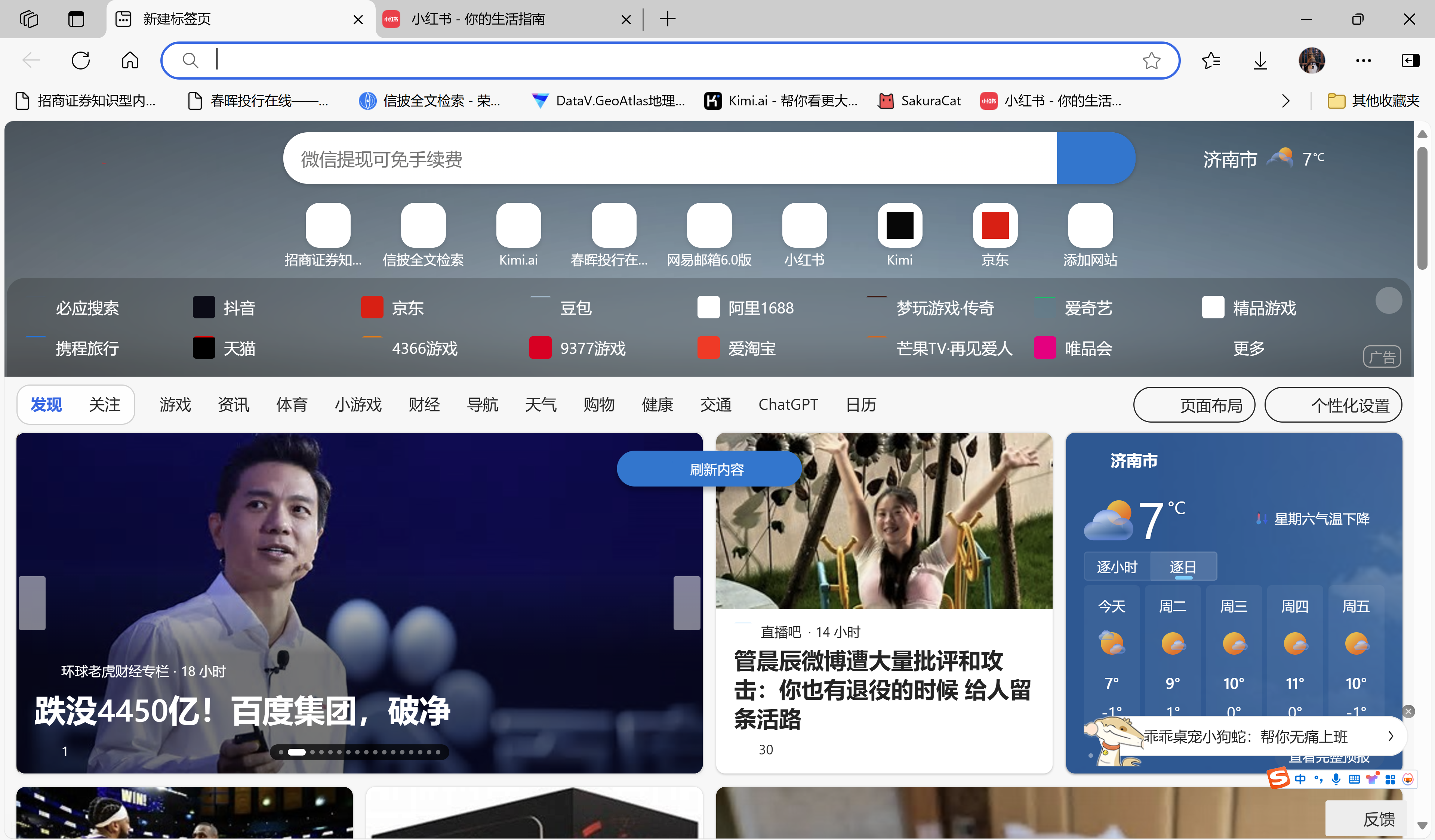1435x840 pixels.
Task: Open a new tab with plus icon
Action: point(667,19)
